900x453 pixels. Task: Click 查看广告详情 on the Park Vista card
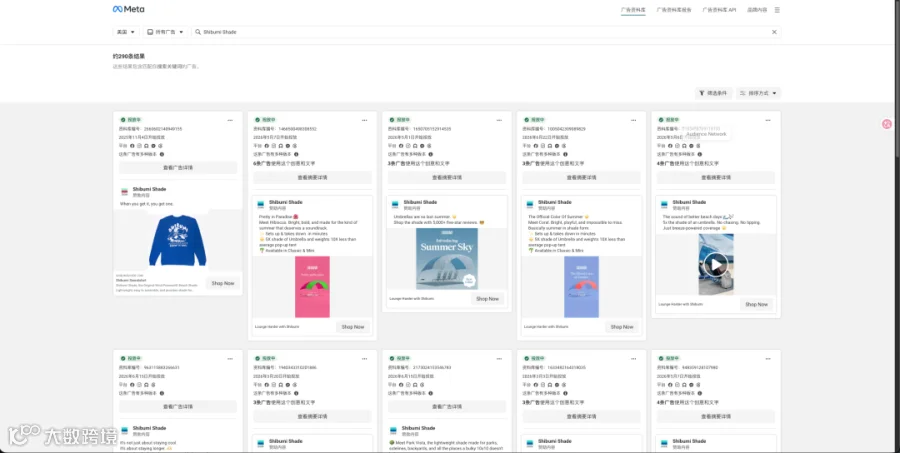447,406
